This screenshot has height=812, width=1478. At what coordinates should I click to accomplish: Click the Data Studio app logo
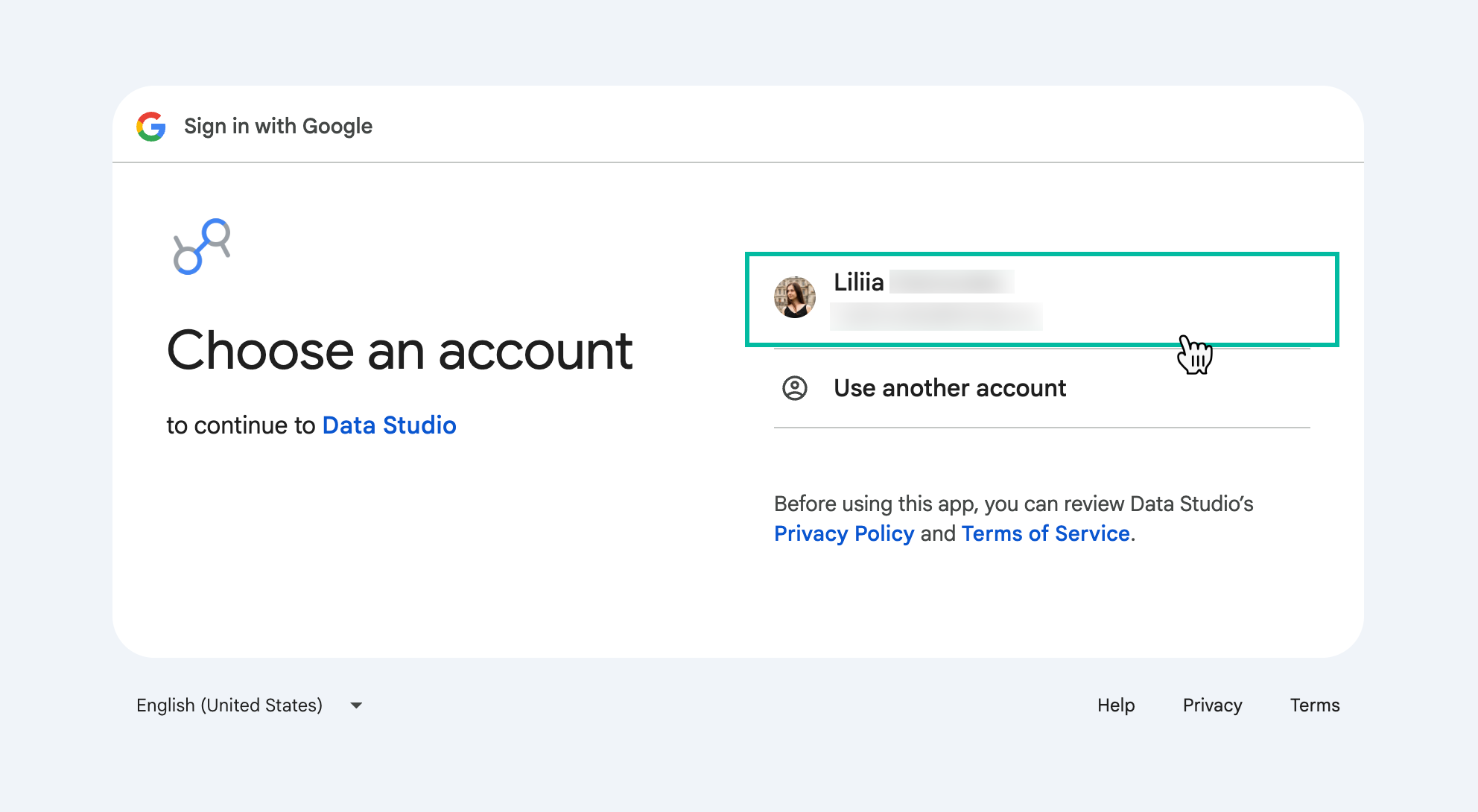click(x=202, y=247)
